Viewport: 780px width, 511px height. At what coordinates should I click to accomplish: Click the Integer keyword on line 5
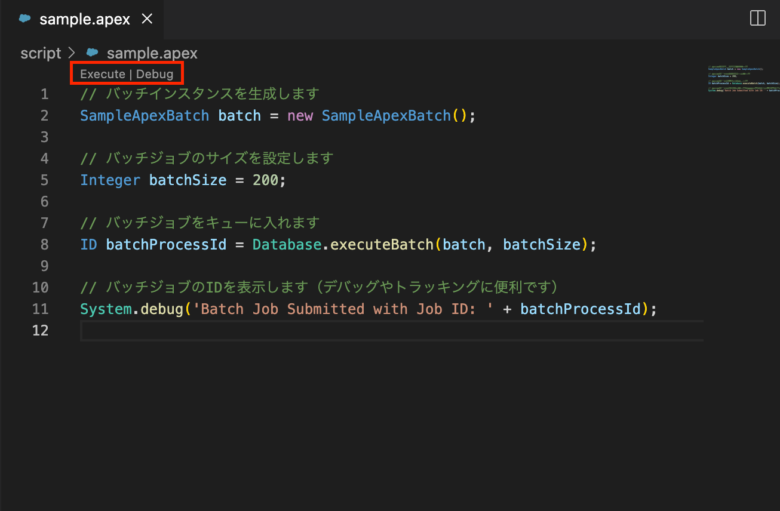tap(110, 180)
